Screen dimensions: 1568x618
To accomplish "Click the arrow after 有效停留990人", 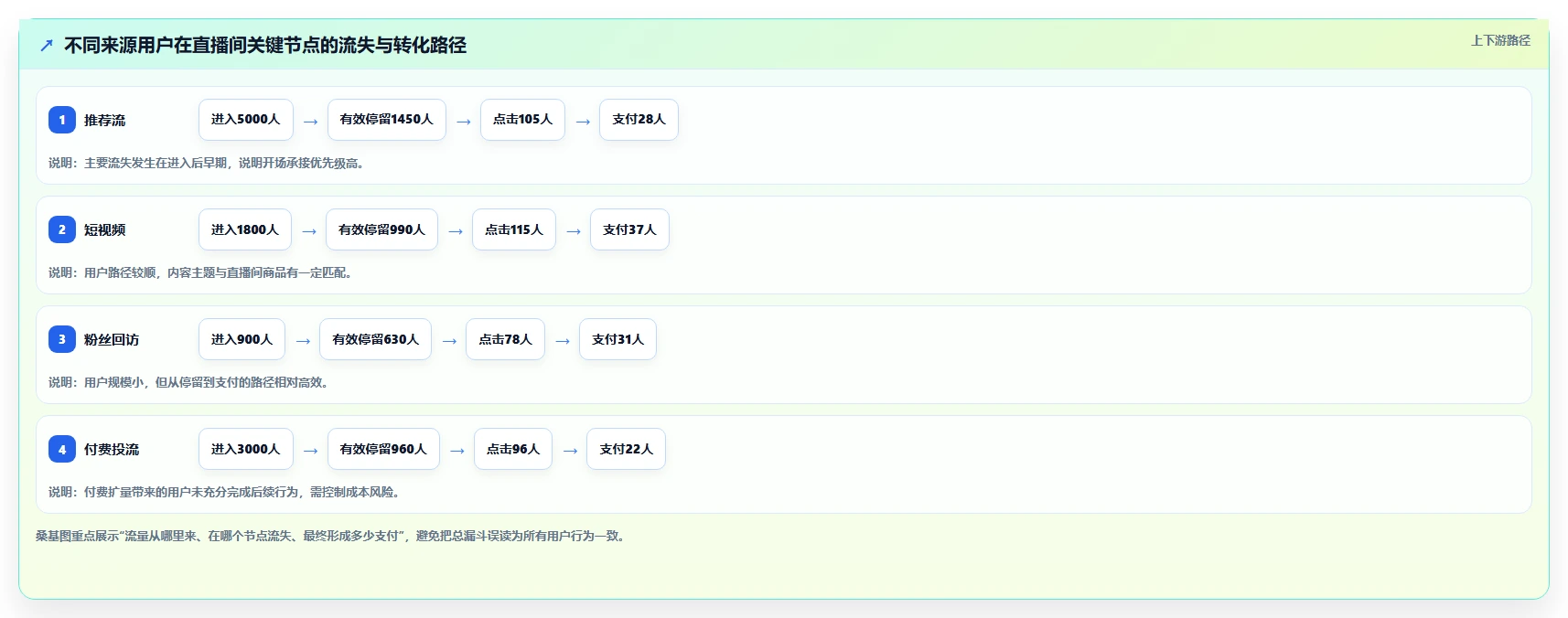I will [x=455, y=230].
